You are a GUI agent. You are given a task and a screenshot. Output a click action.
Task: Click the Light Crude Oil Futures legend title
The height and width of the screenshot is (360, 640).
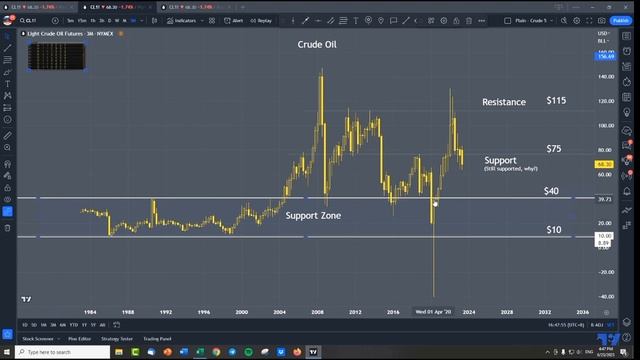tap(70, 33)
